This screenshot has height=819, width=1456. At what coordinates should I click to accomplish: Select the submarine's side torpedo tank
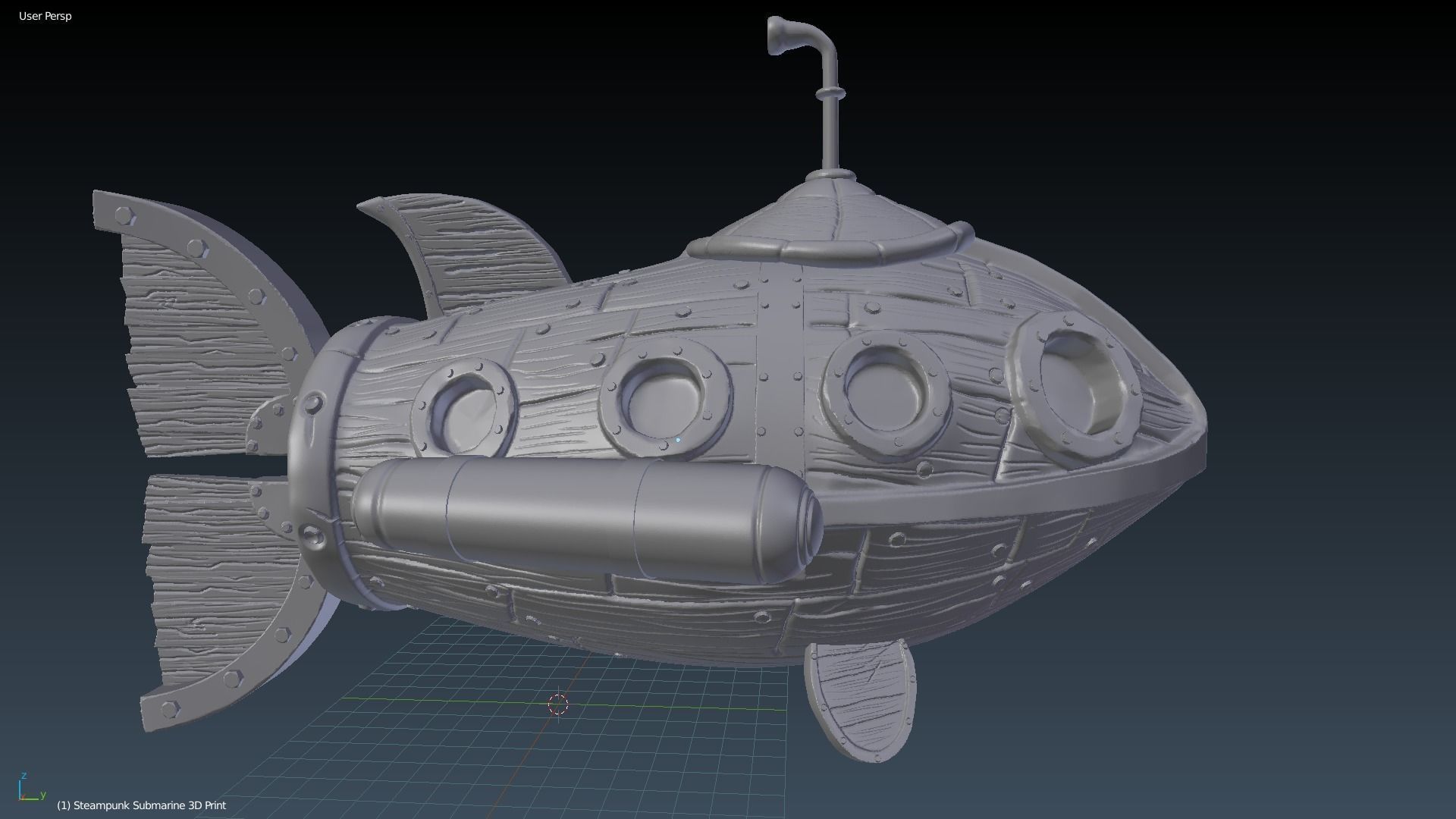588,519
